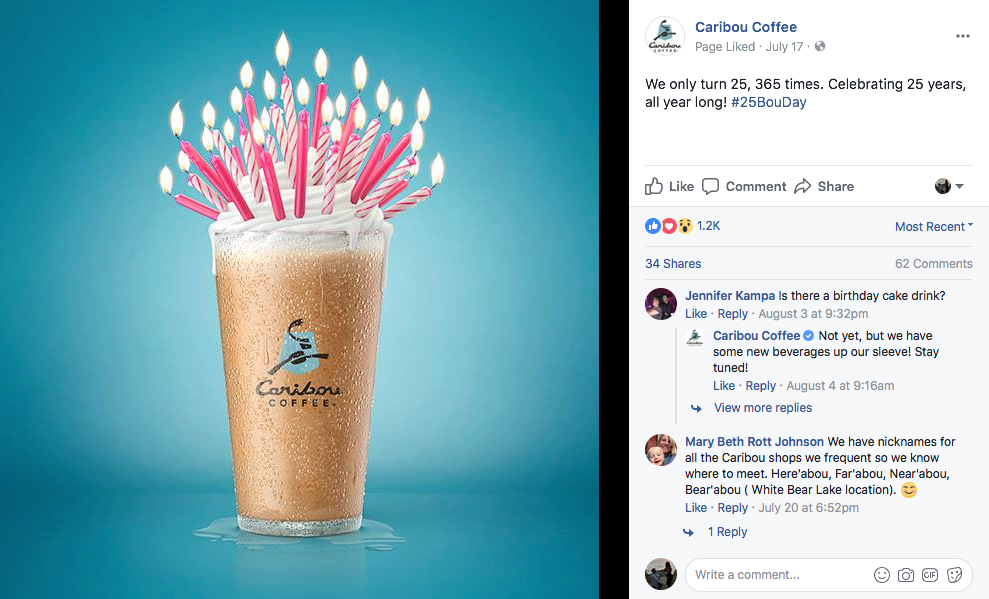Click the public globe audience icon
This screenshot has width=989, height=599.
(x=820, y=46)
